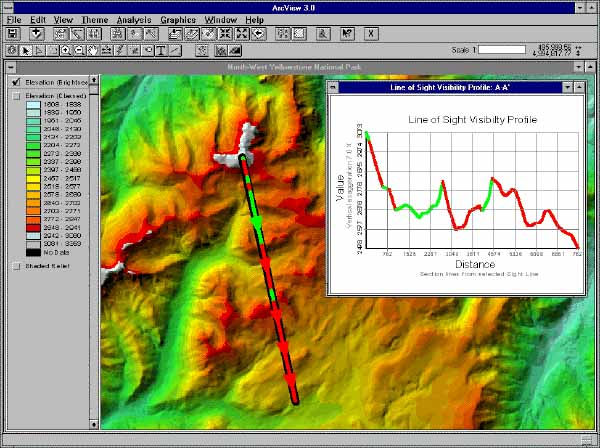600x448 pixels.
Task: Select the Pan hand tool
Action: pos(93,49)
